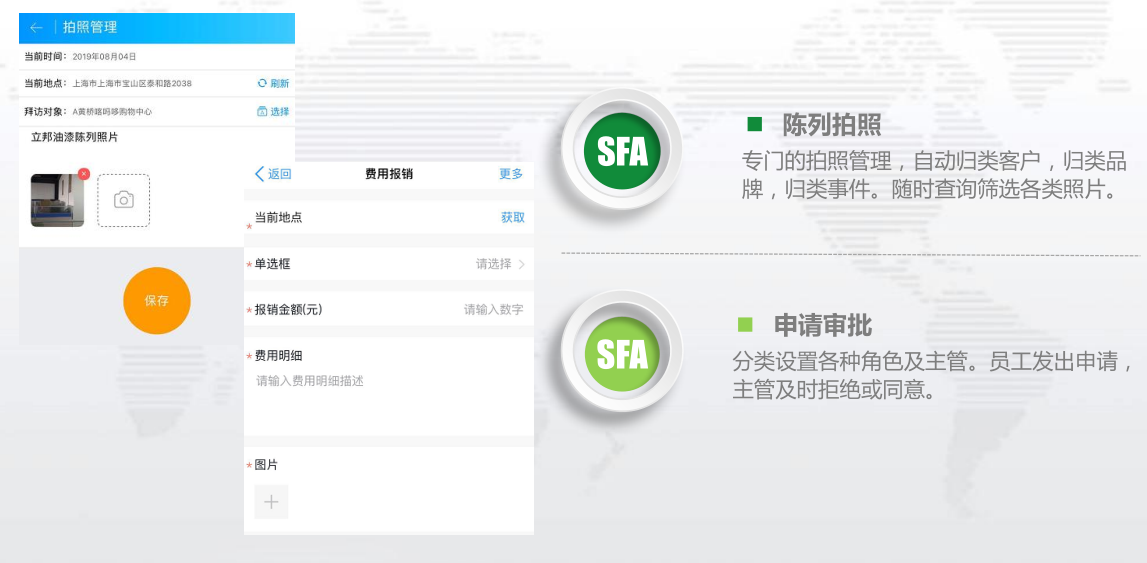Click the 拜访对象 store name field
1147x563 pixels.
tap(112, 112)
